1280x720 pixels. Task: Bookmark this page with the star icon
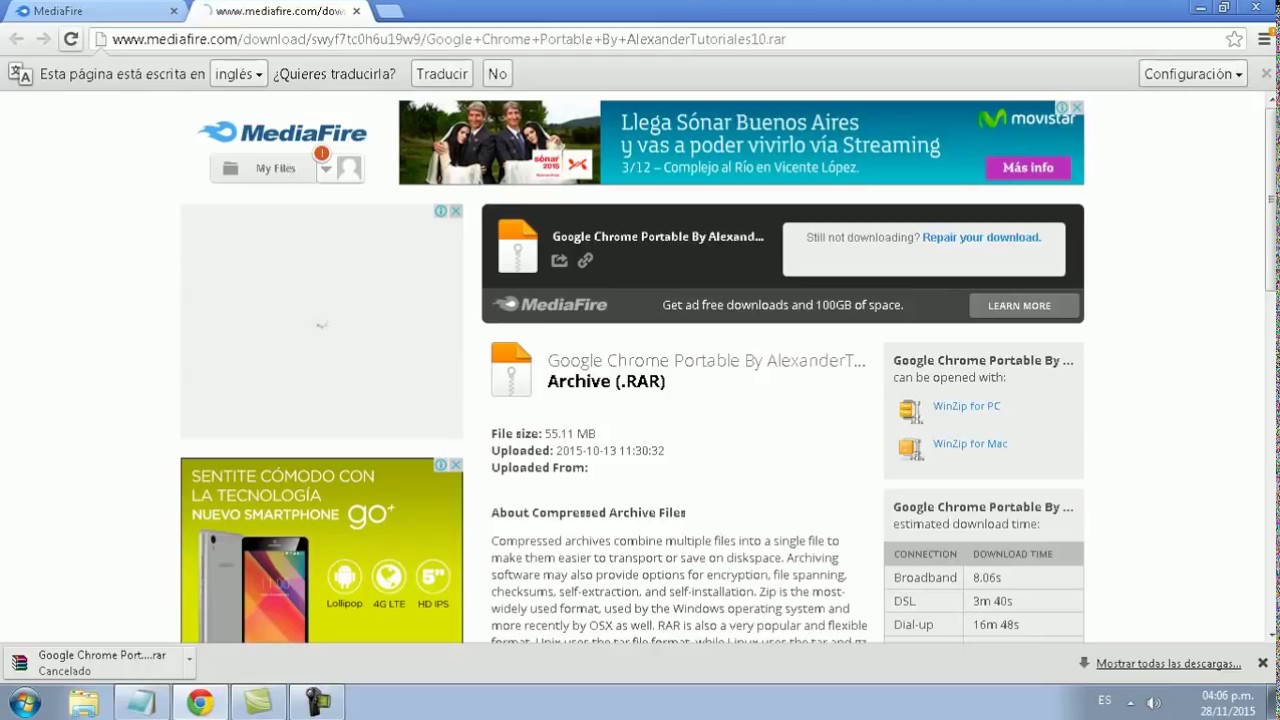coord(1234,39)
